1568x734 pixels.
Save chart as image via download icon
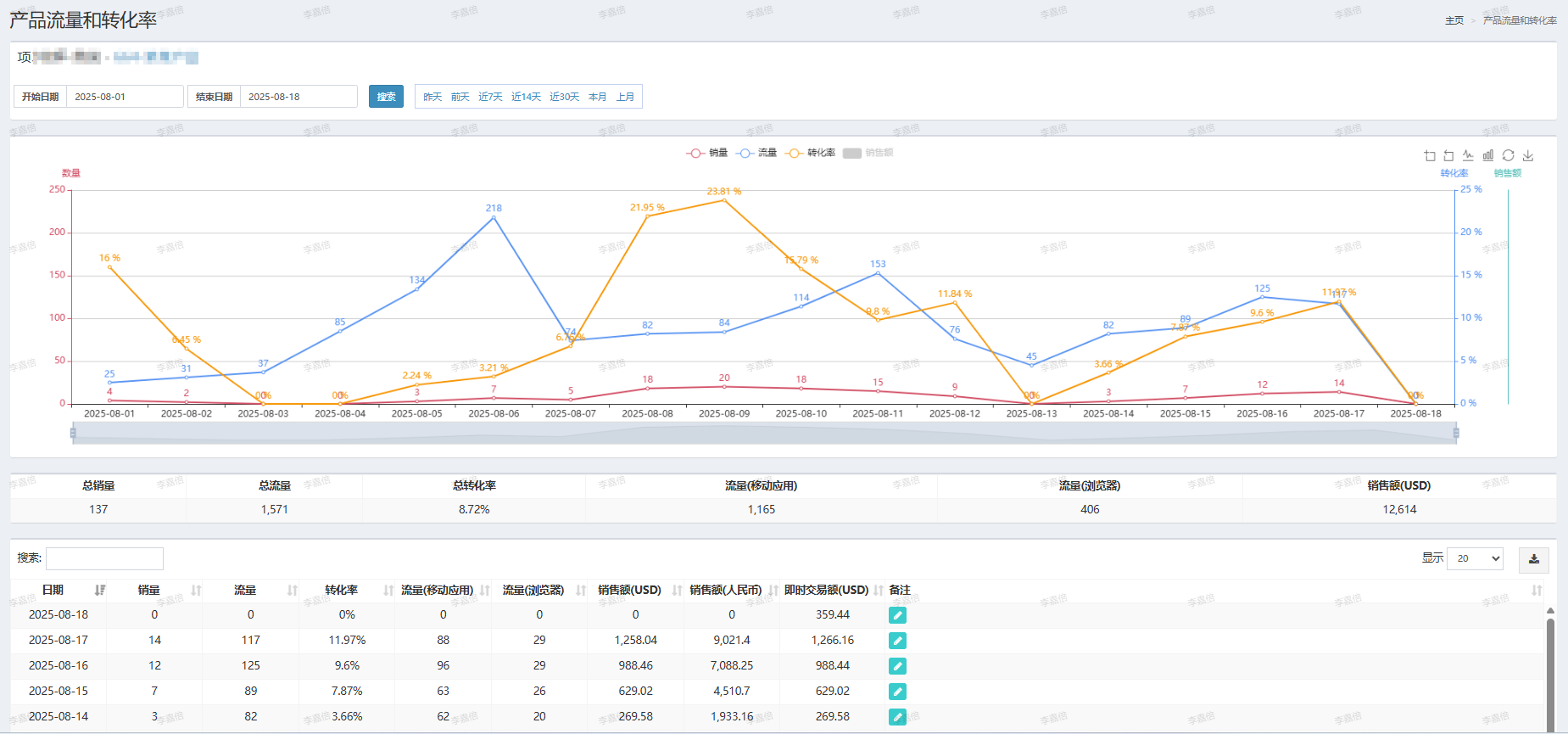[1528, 155]
